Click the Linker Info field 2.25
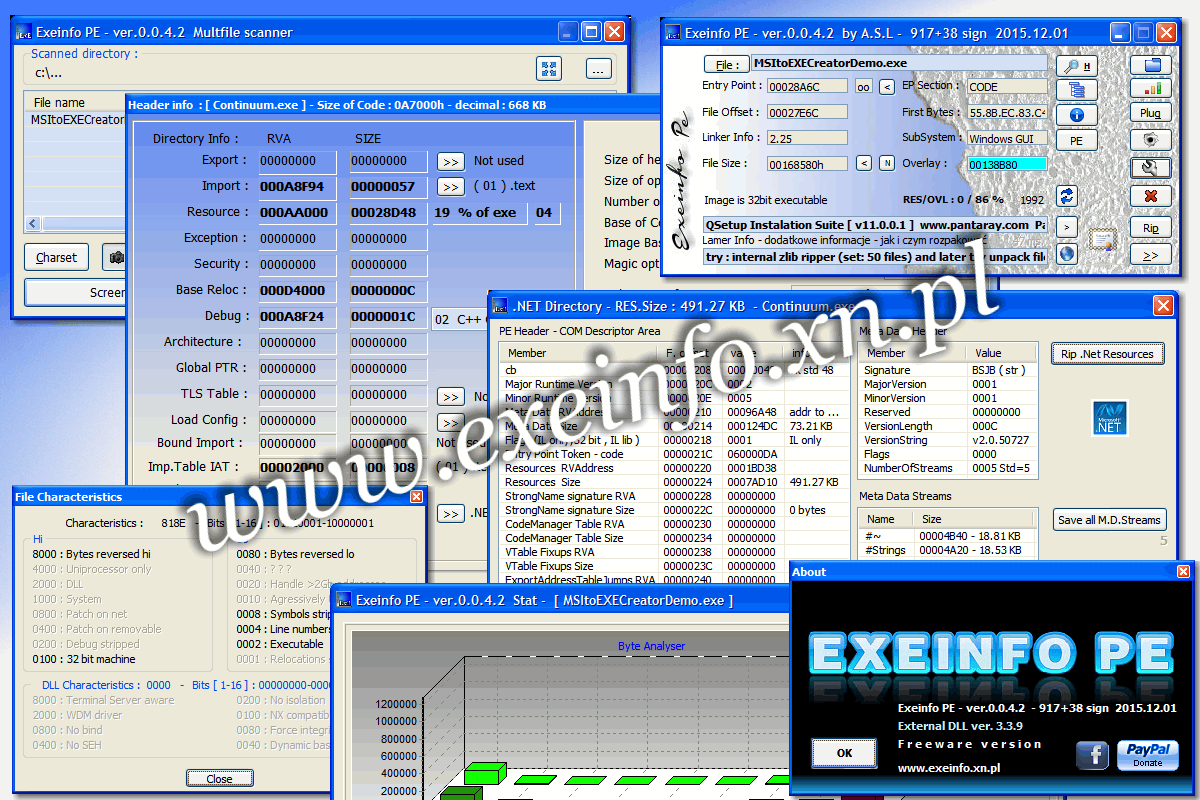Image resolution: width=1200 pixels, height=800 pixels. click(807, 138)
